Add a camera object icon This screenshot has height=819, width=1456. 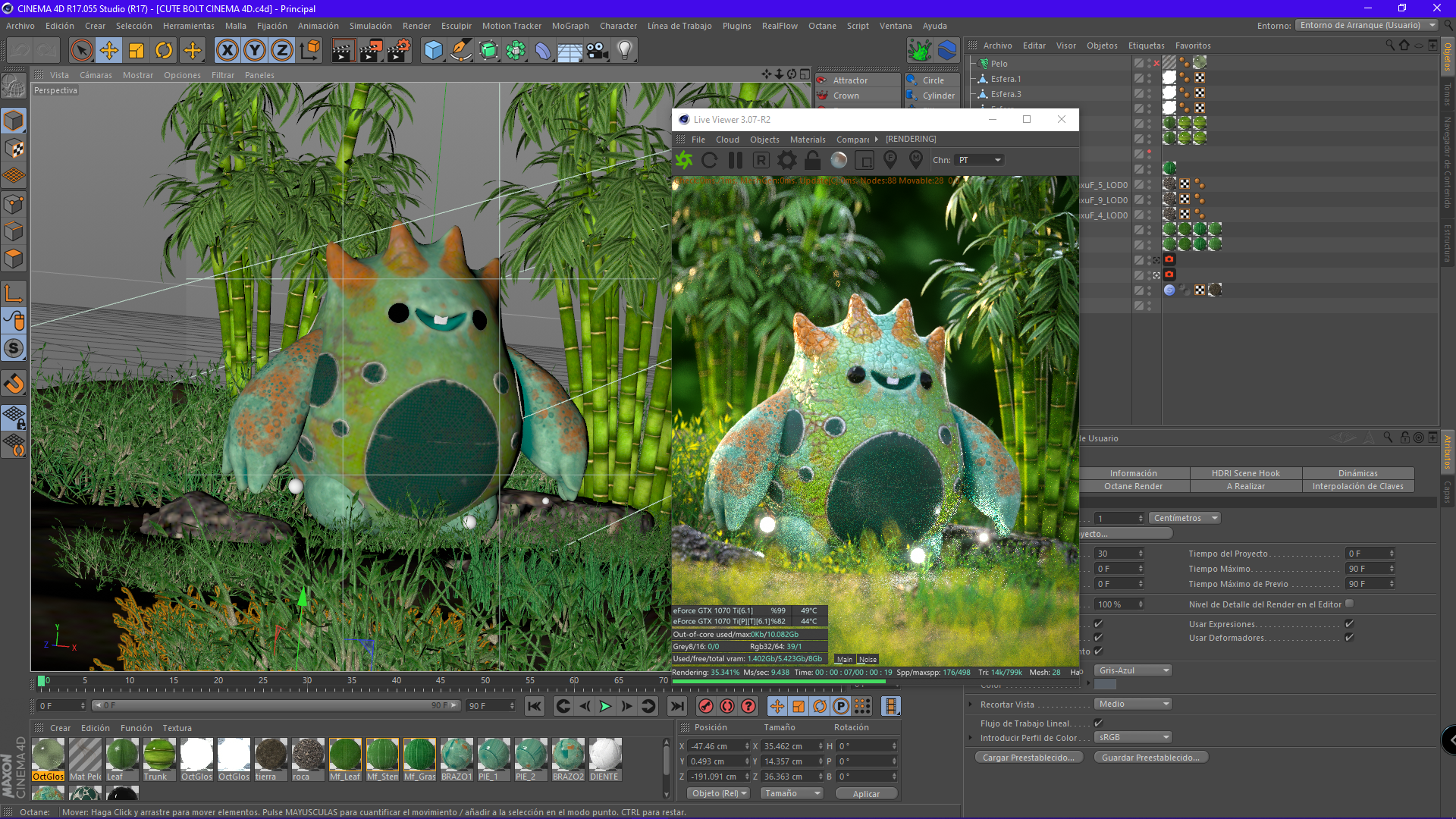(x=598, y=51)
